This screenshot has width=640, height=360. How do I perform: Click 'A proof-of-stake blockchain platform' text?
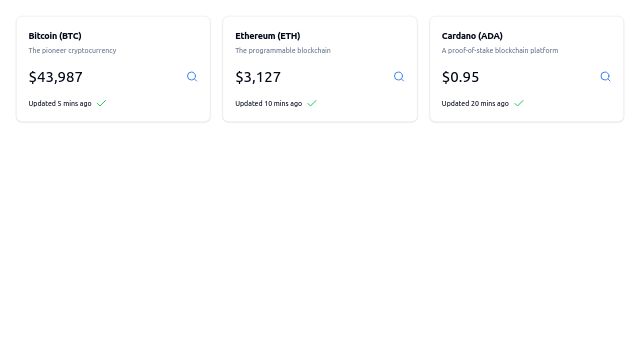point(500,51)
